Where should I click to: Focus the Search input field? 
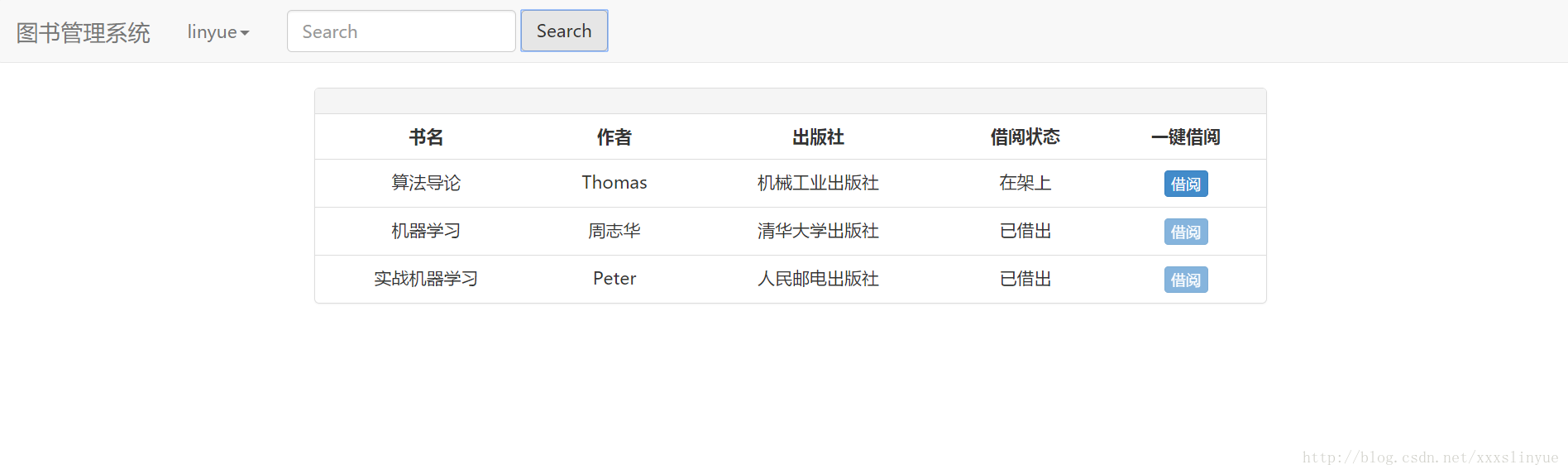[401, 31]
